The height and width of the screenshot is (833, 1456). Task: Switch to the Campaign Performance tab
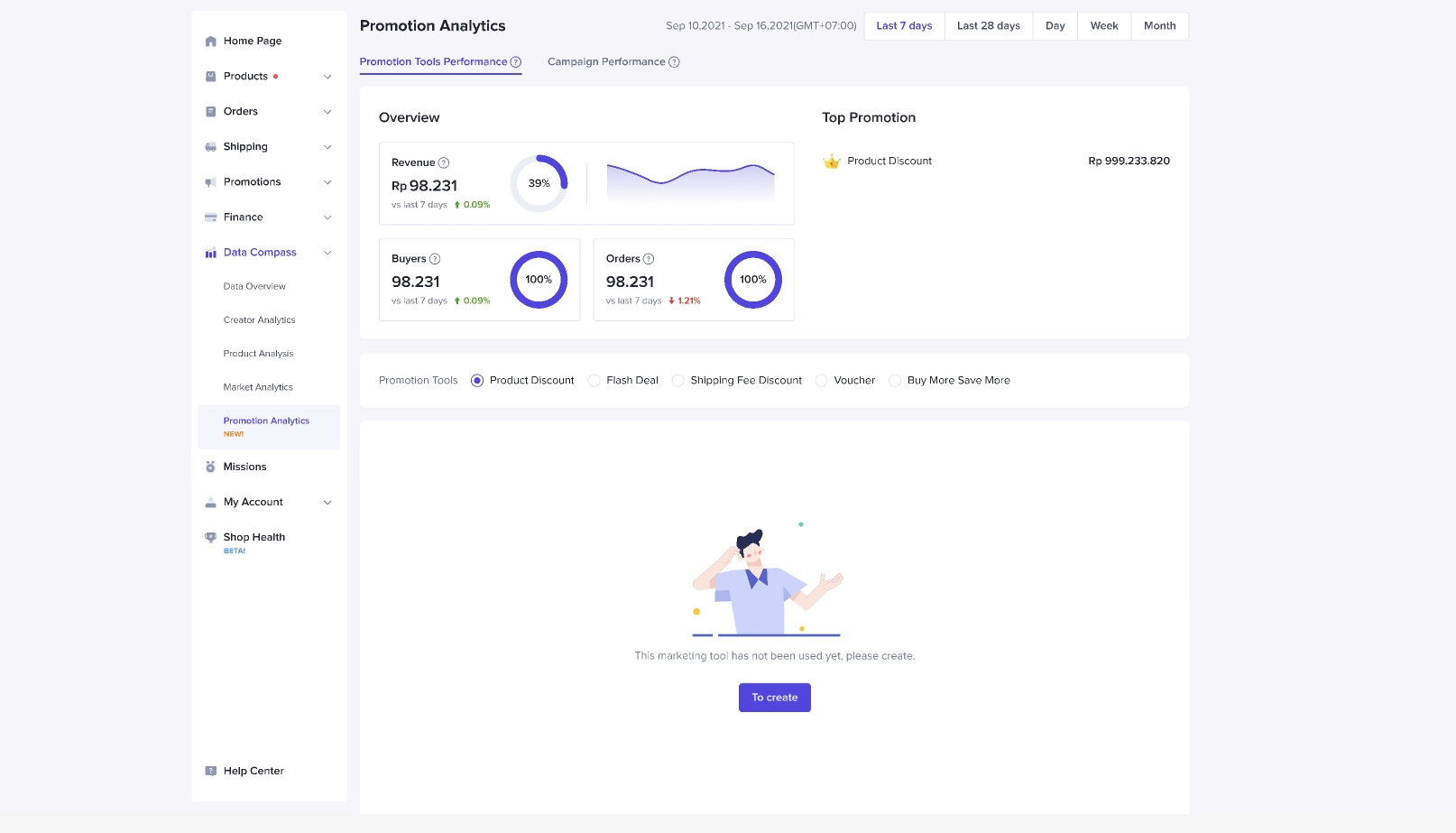[606, 62]
